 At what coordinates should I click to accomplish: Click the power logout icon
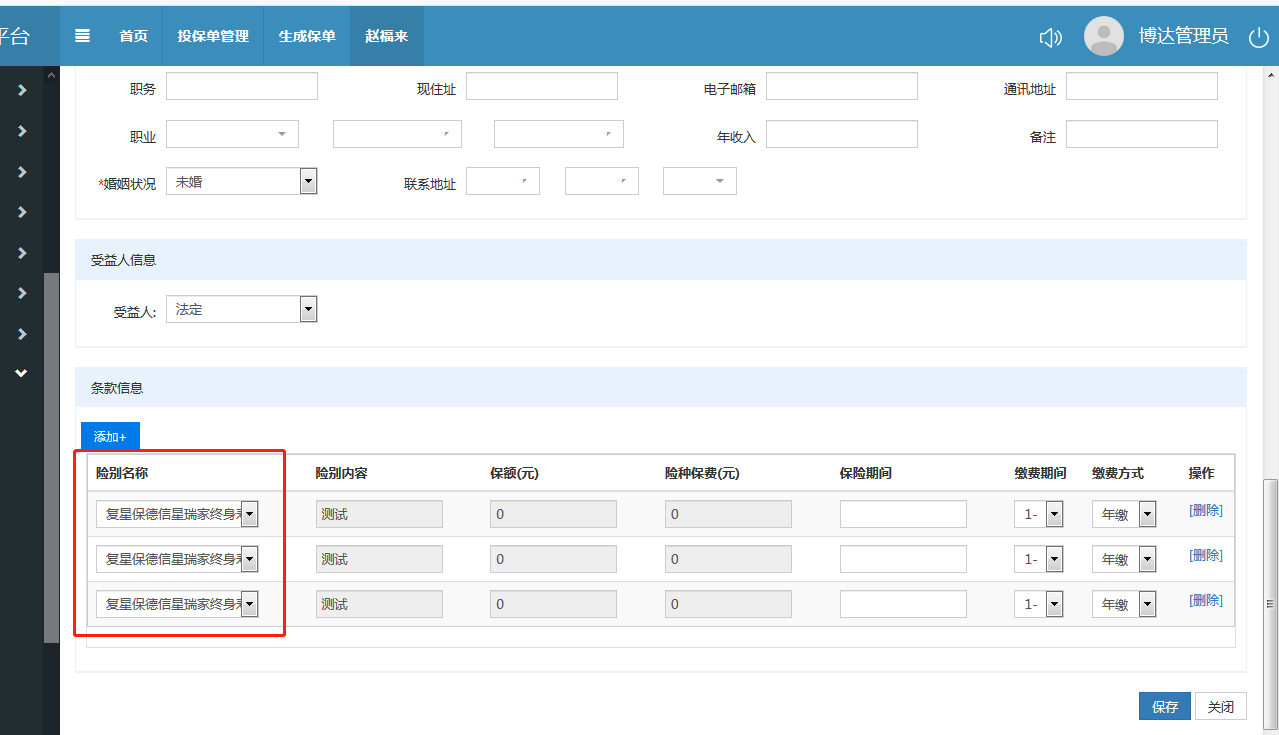(1259, 37)
